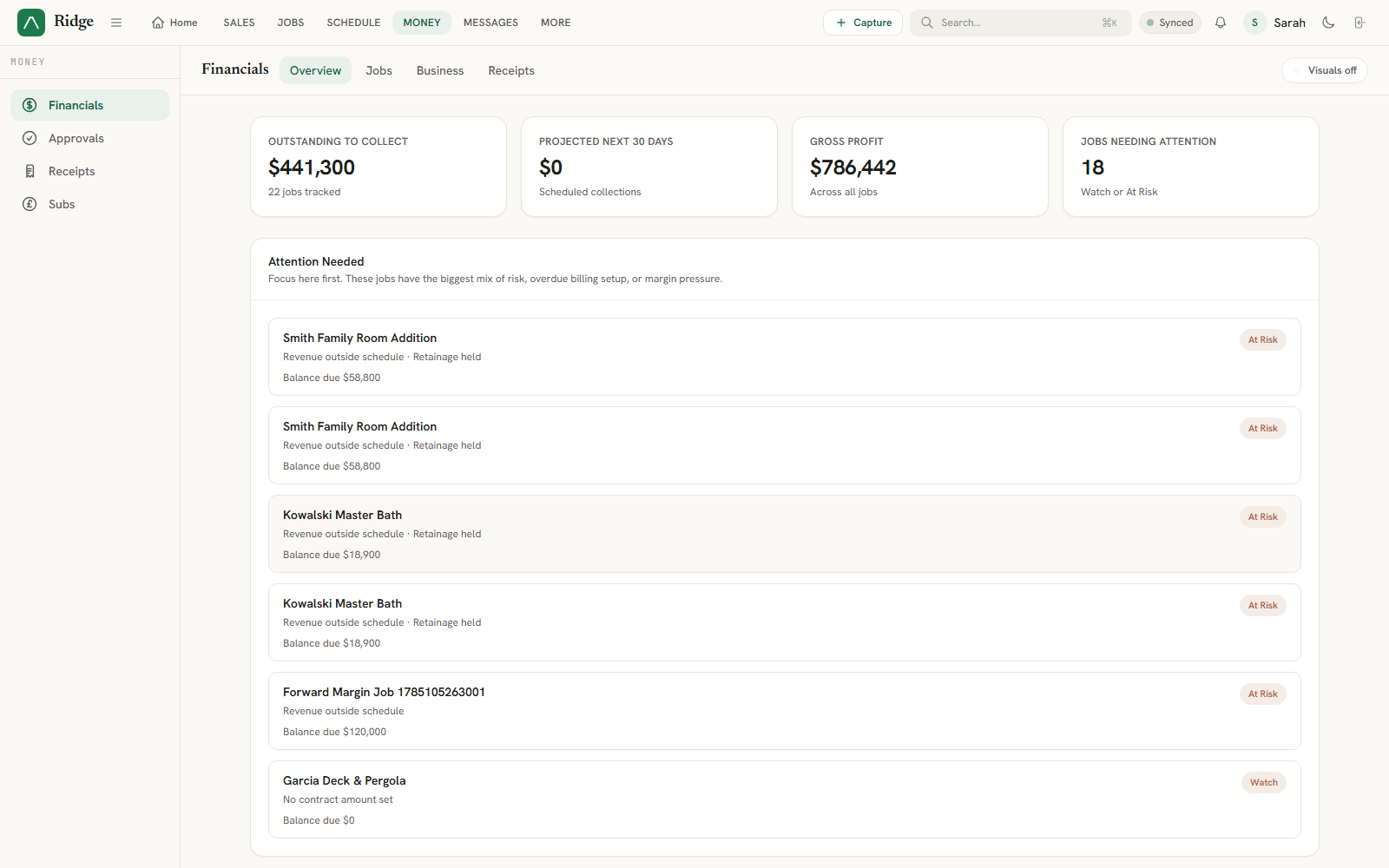
Task: Toggle the hamburger sidebar menu icon
Action: (116, 23)
